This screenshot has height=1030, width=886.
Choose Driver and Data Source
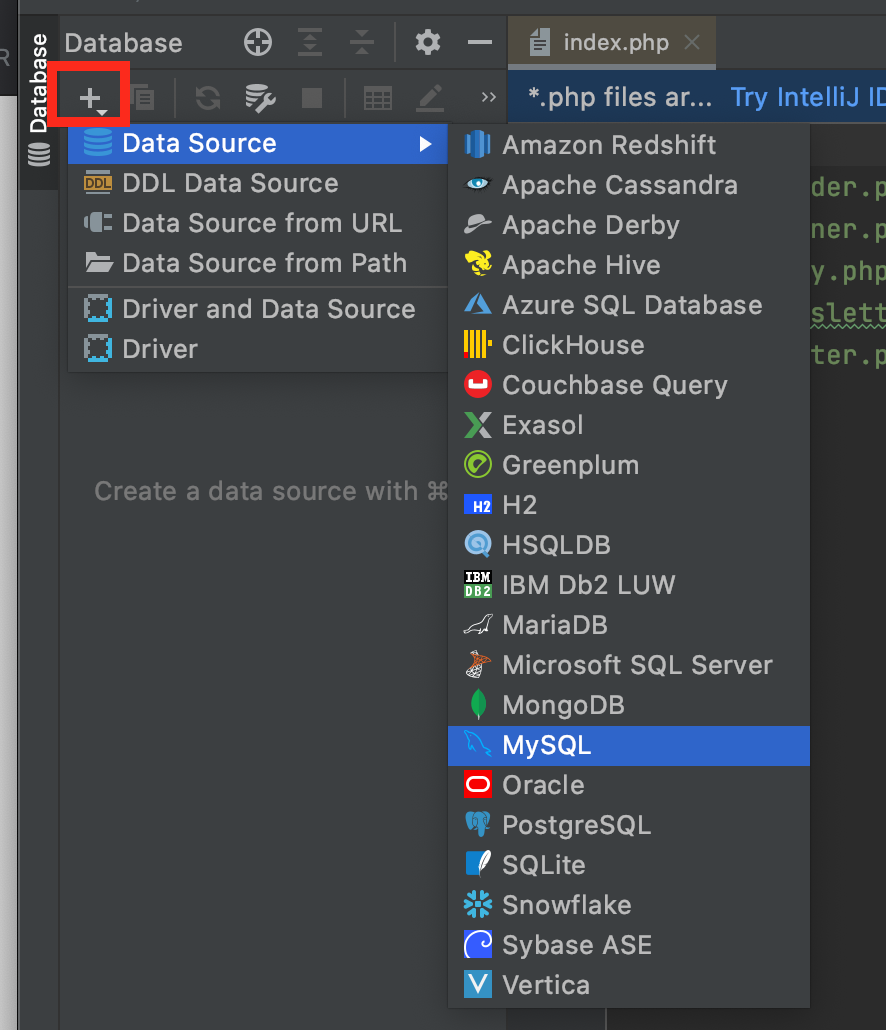[258, 309]
